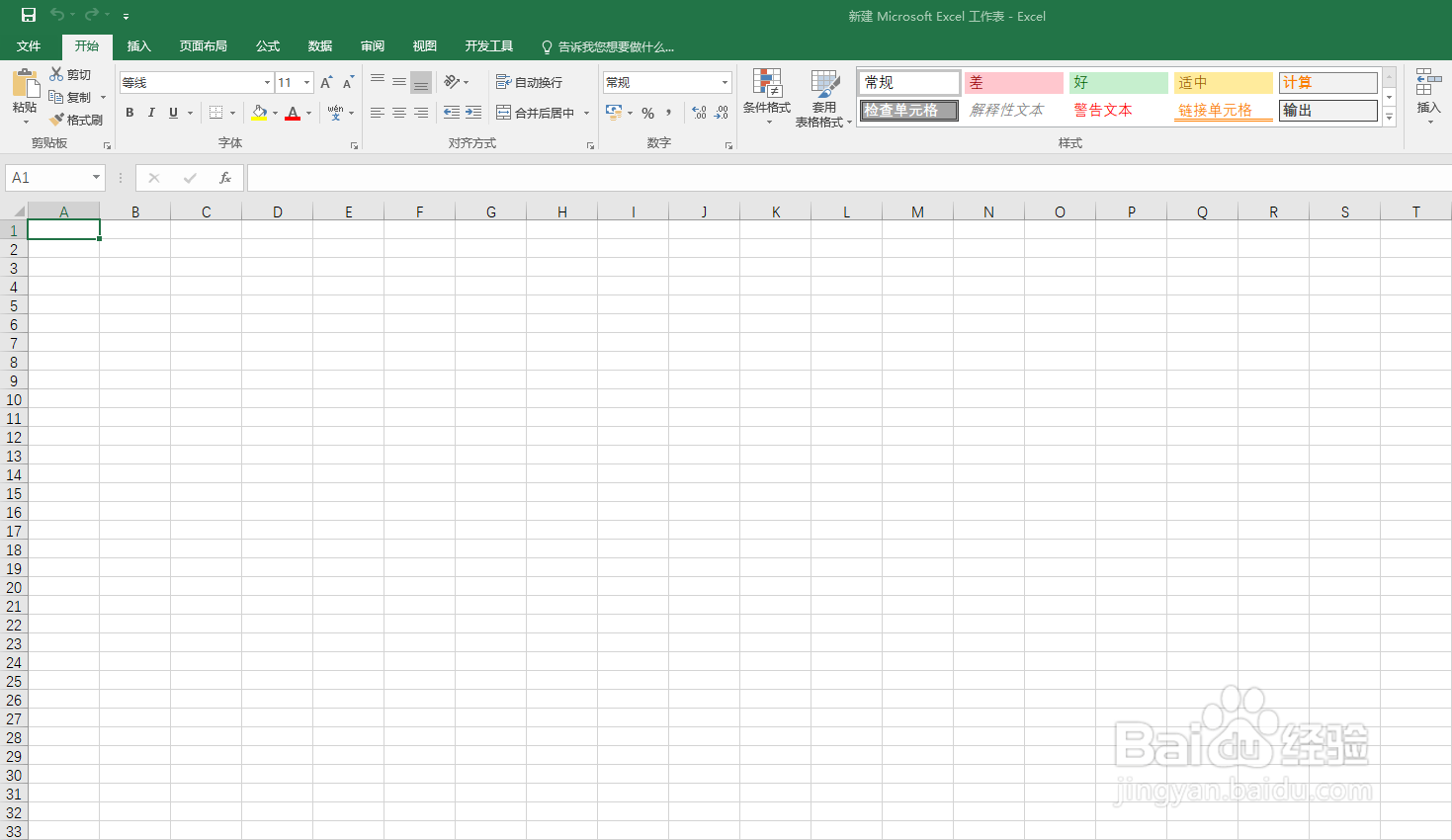This screenshot has width=1452, height=840.
Task: Toggle Underline formatting
Action: (173, 113)
